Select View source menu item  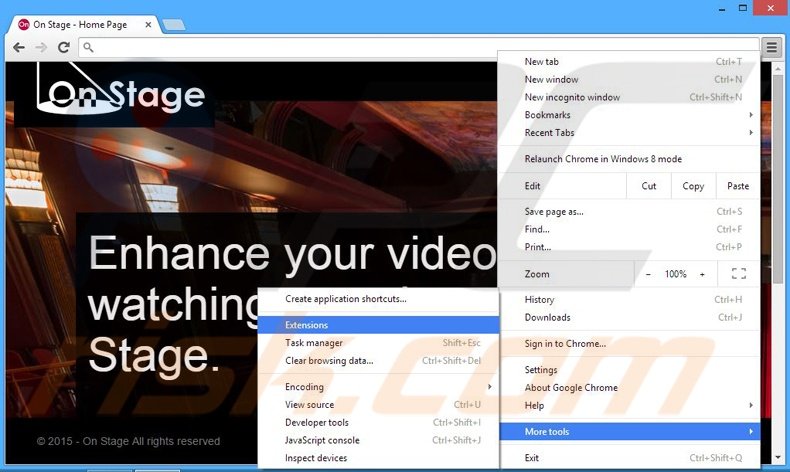tap(378, 404)
